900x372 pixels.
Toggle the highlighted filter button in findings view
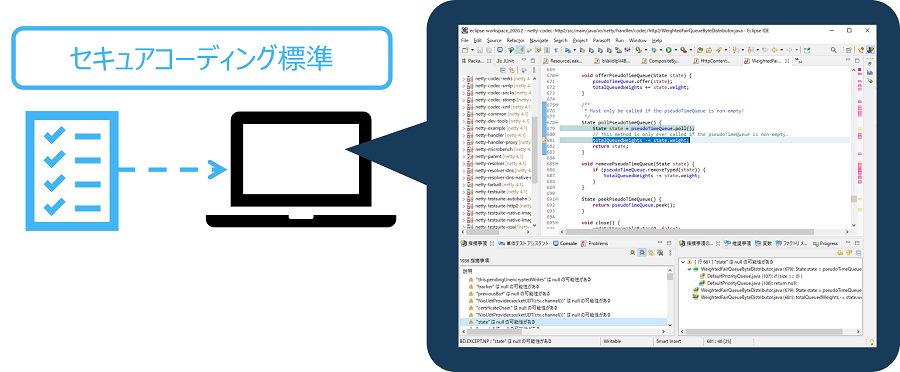[642, 252]
